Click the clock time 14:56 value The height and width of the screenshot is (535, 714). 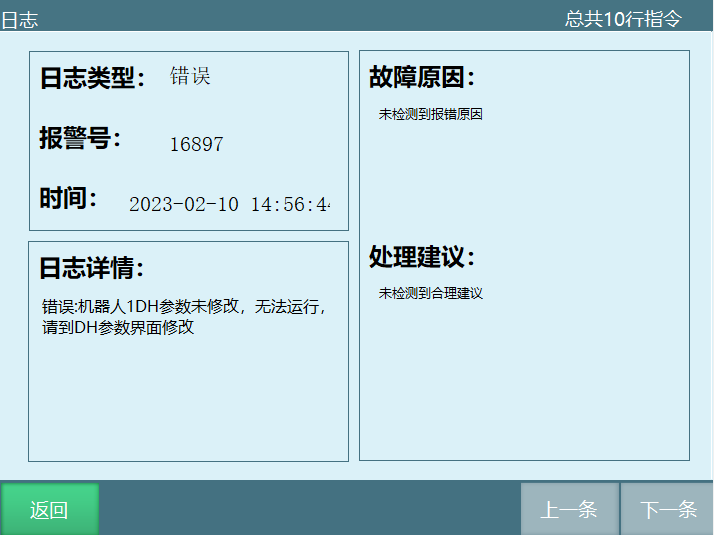tap(276, 204)
